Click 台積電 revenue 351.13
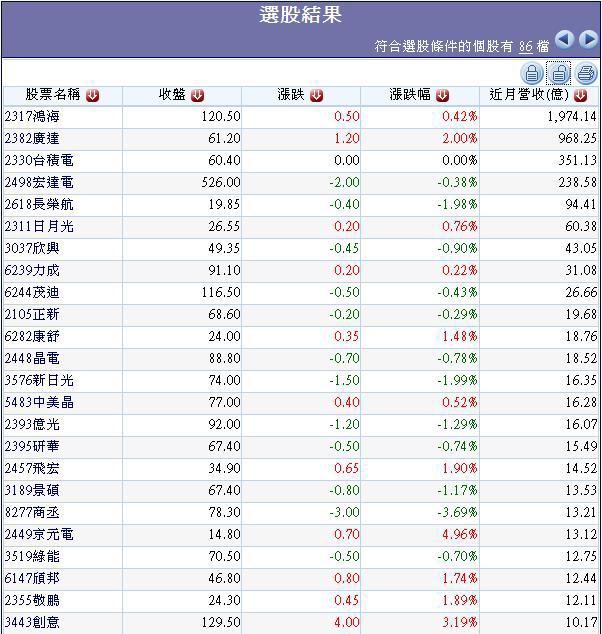The width and height of the screenshot is (602, 634). [577, 161]
